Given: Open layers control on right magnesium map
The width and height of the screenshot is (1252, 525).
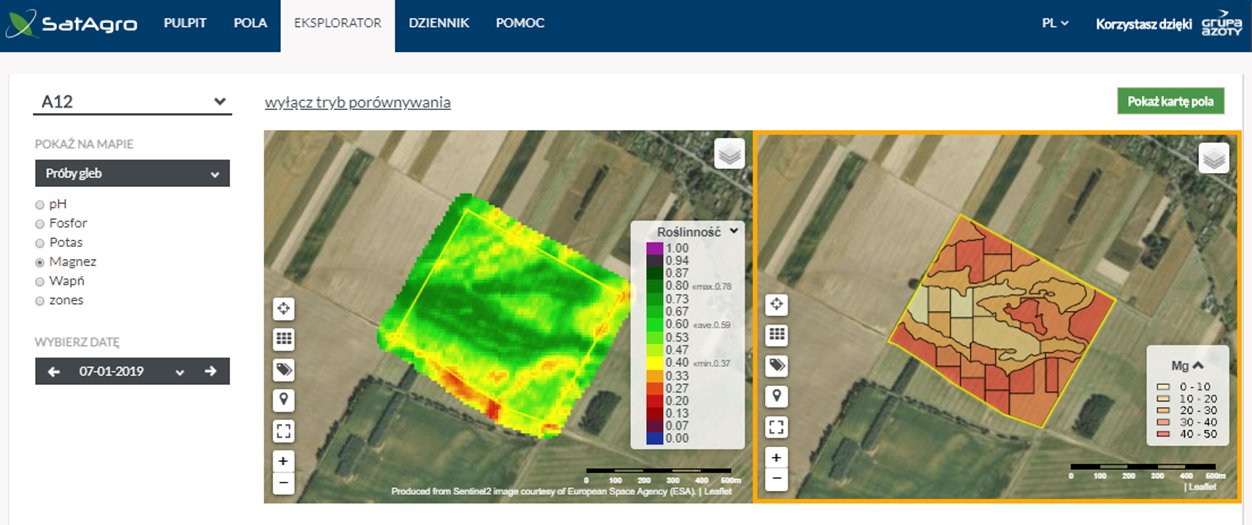Looking at the screenshot, I should (1213, 158).
